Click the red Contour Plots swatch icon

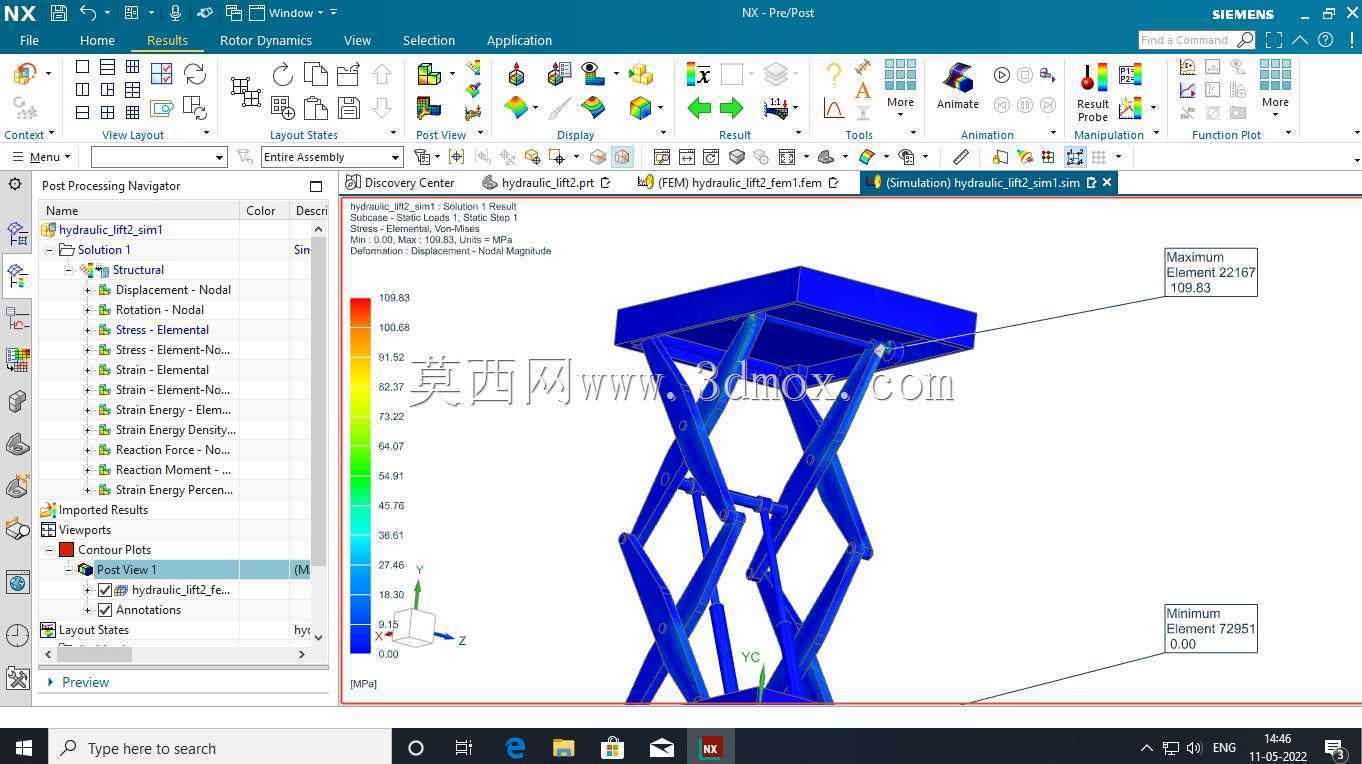click(66, 550)
